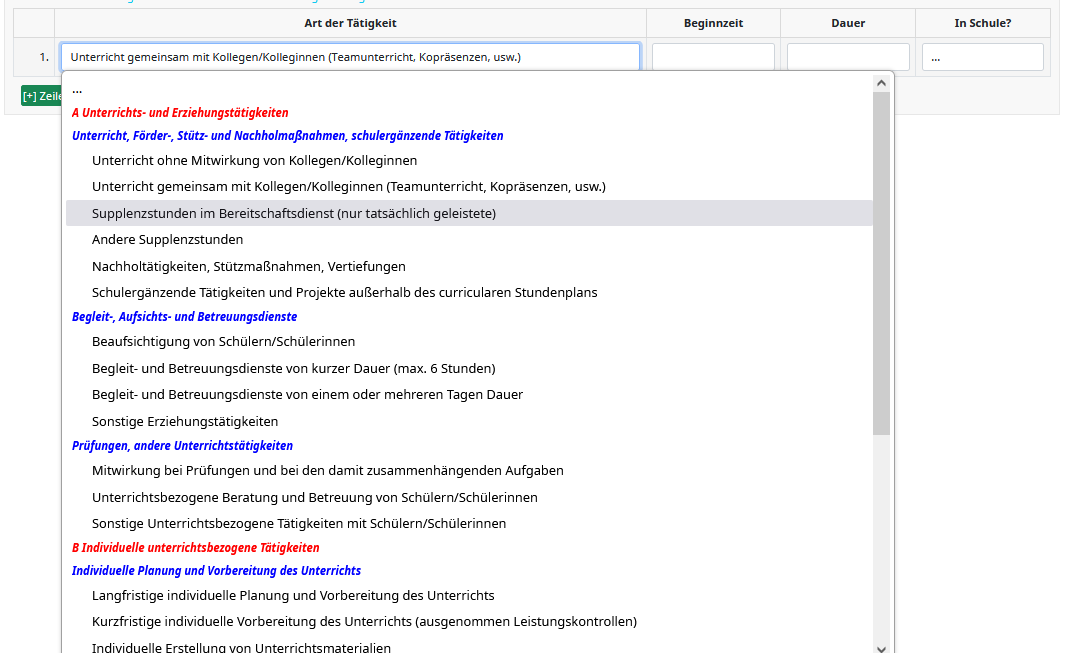The image size is (1066, 653).
Task: Click the green '[+] Zeile' add row button
Action: click(41, 96)
